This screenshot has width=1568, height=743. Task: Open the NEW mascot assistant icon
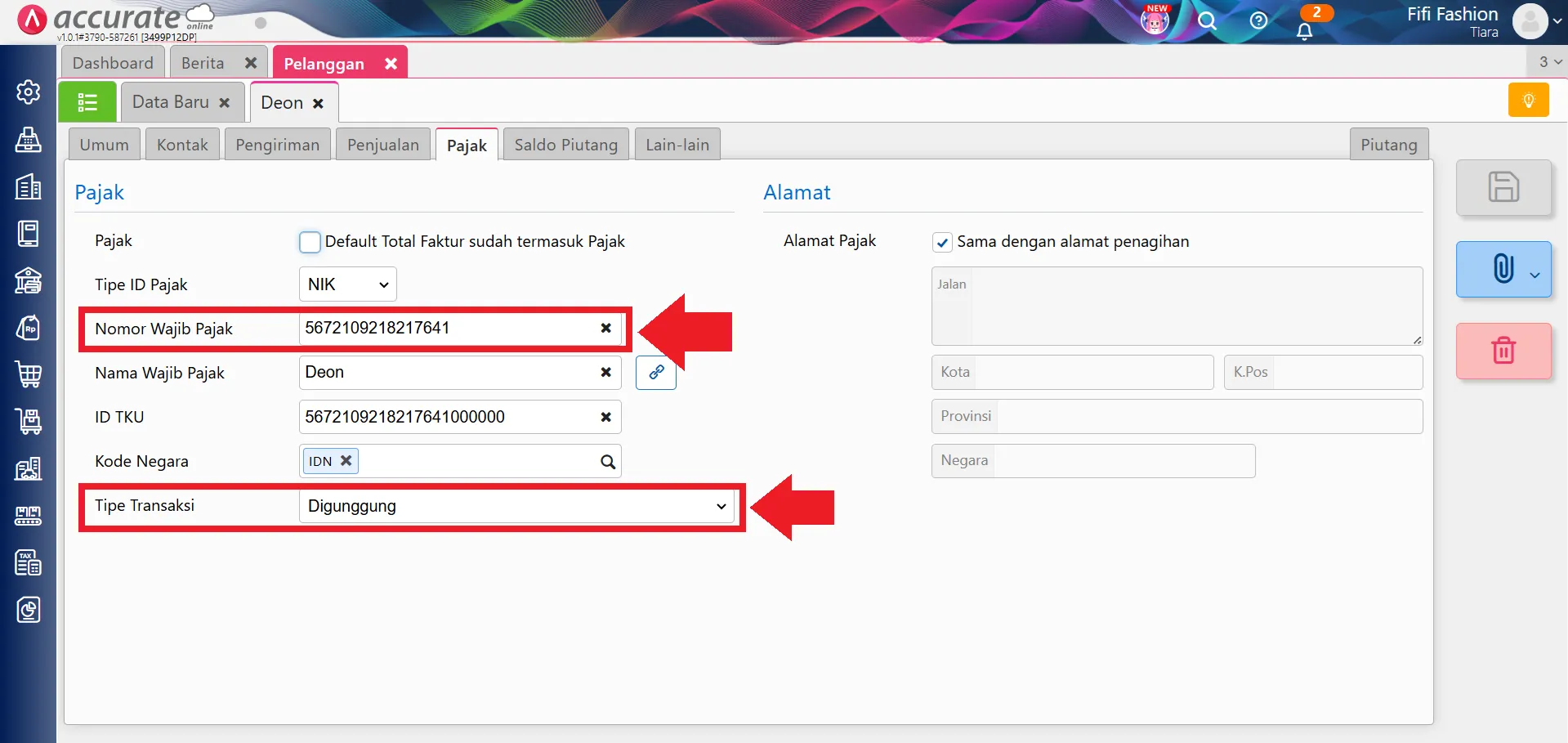1155,20
